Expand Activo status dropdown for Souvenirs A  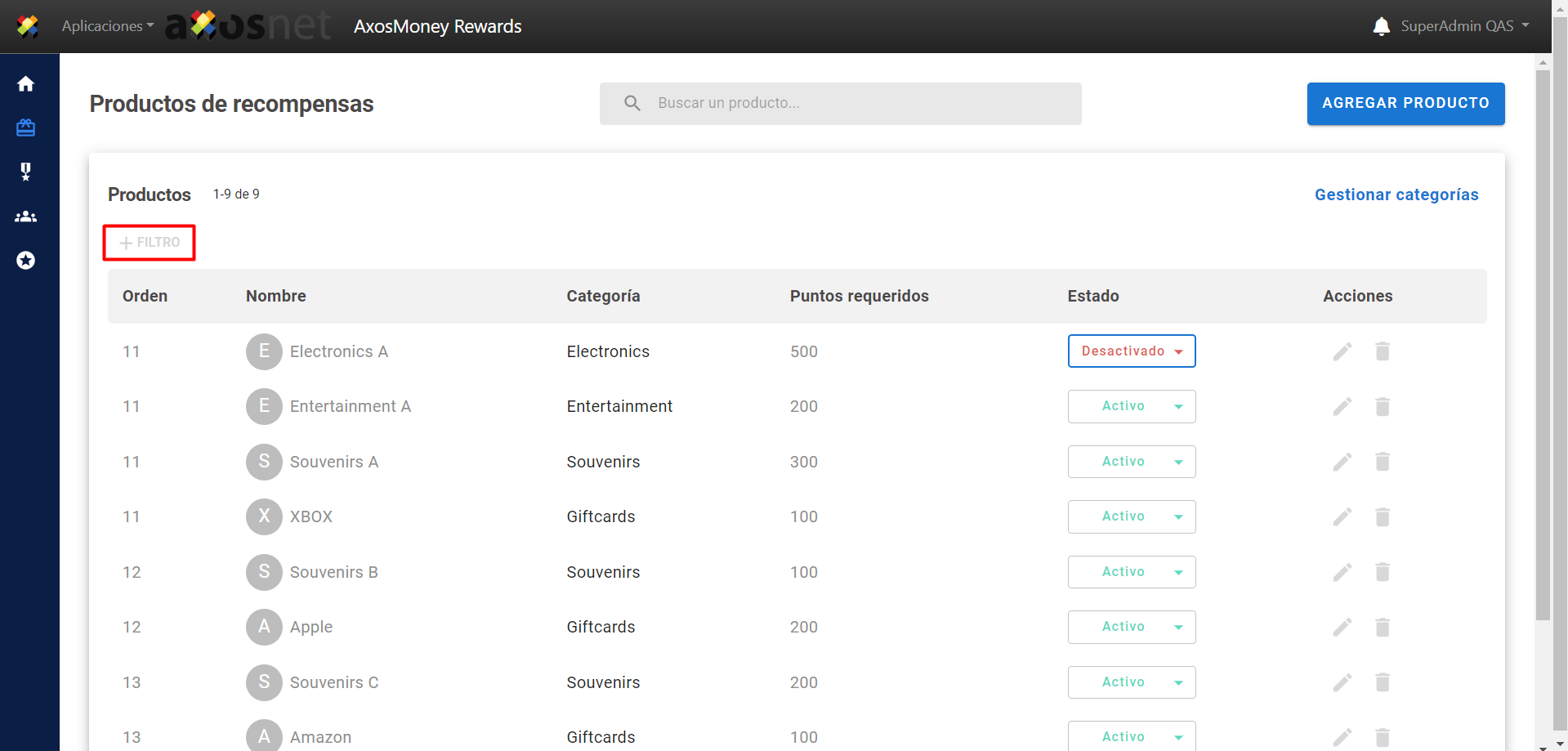pos(1131,462)
